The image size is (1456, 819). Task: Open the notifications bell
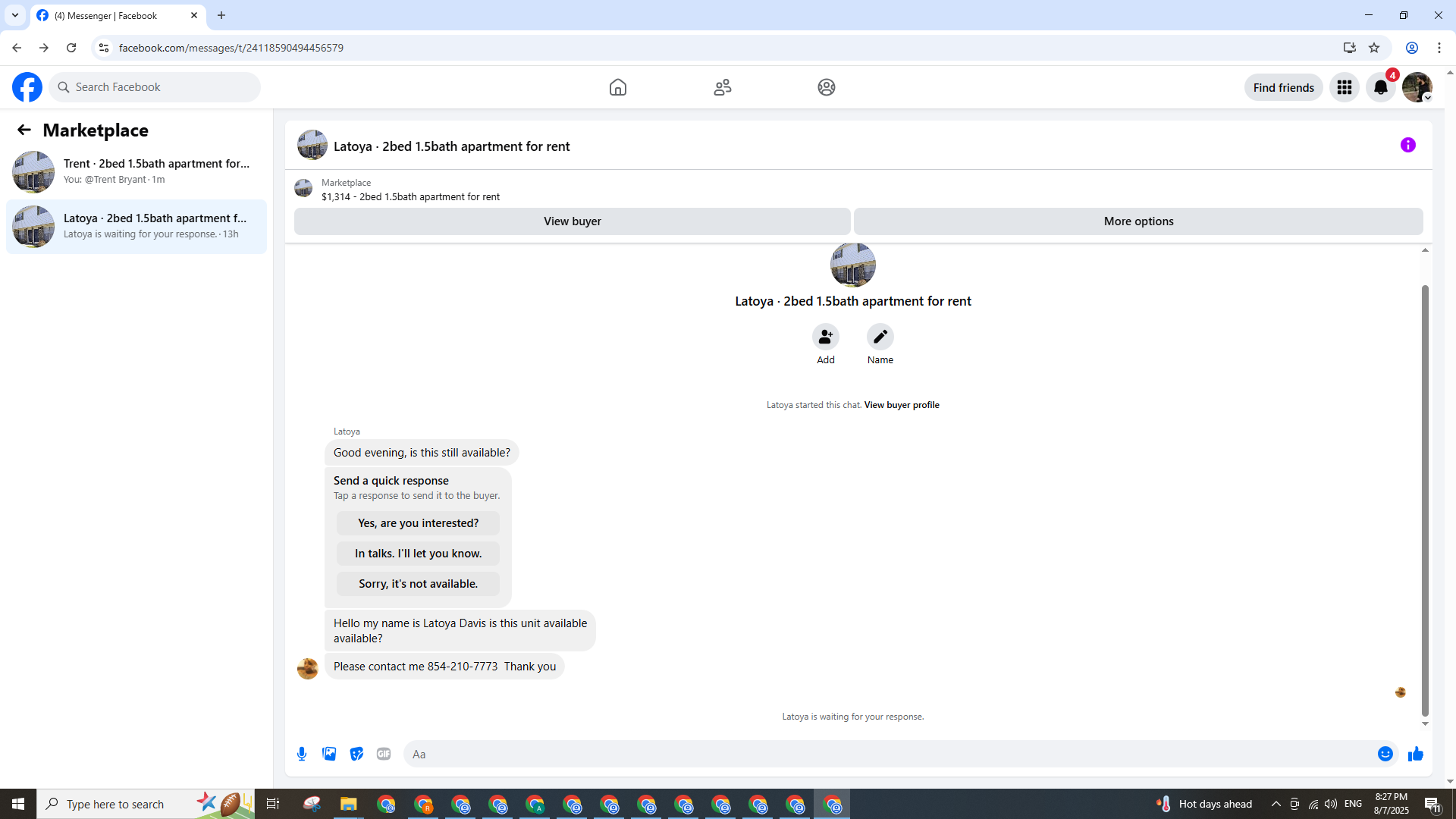(1381, 87)
